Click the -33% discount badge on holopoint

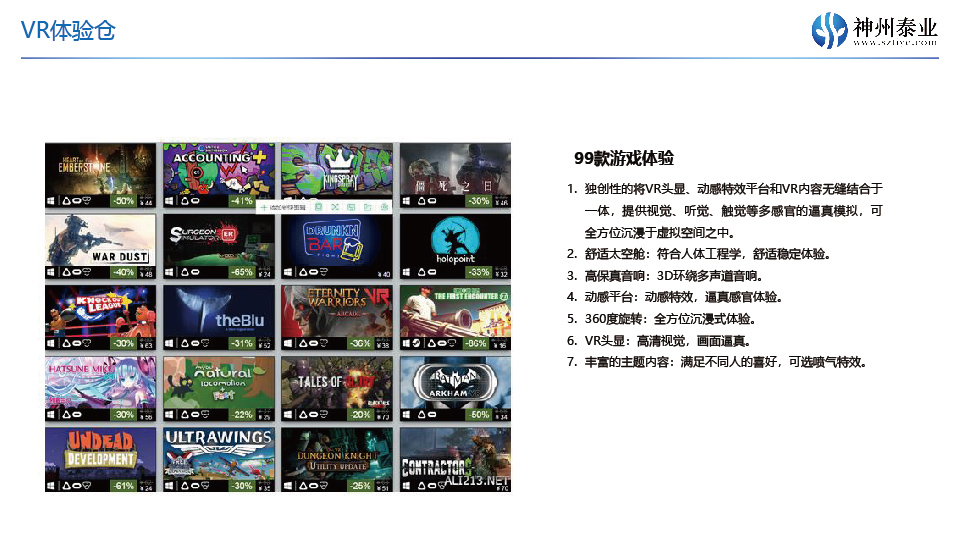pyautogui.click(x=479, y=272)
